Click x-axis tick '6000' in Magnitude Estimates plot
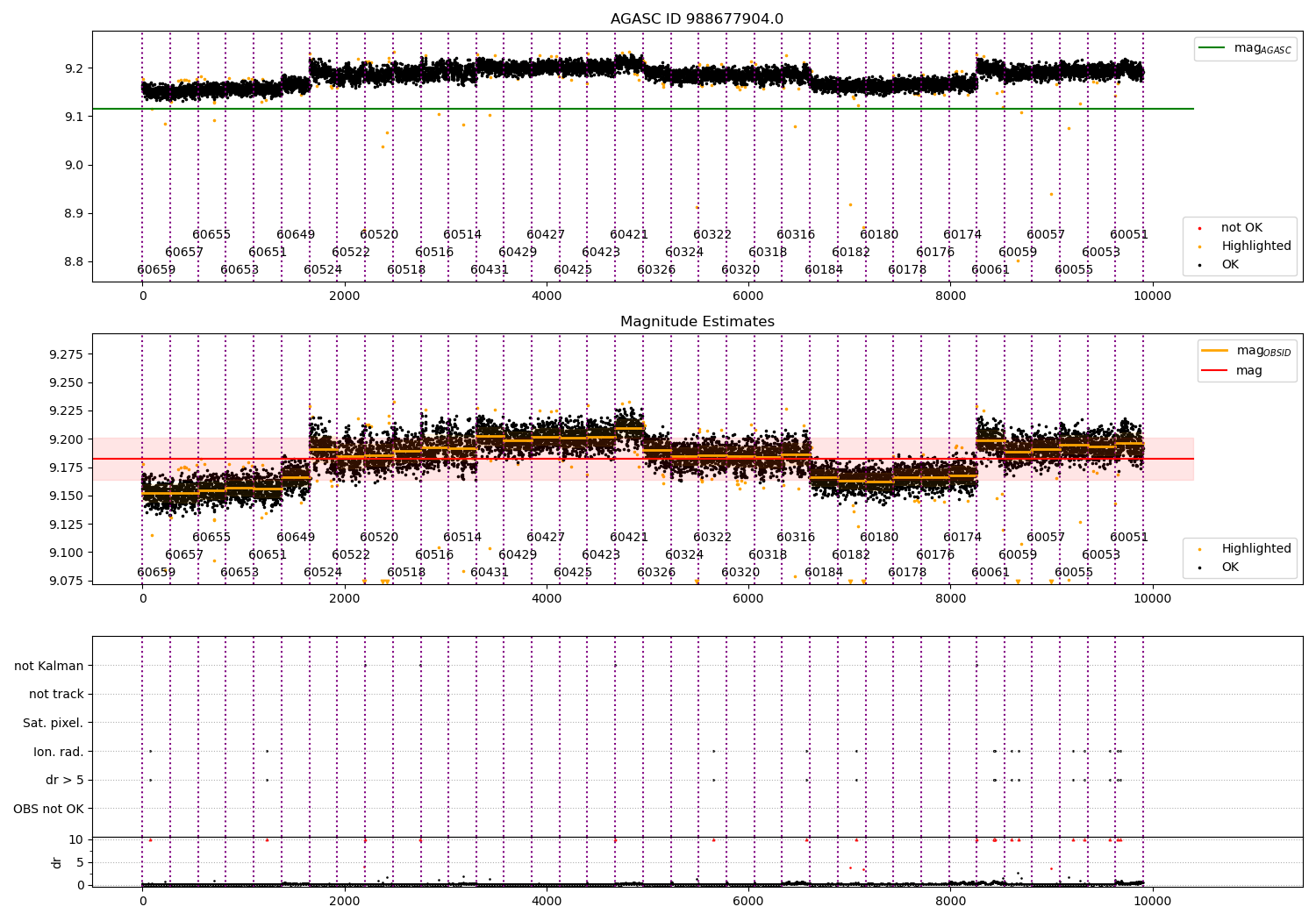 (x=748, y=598)
